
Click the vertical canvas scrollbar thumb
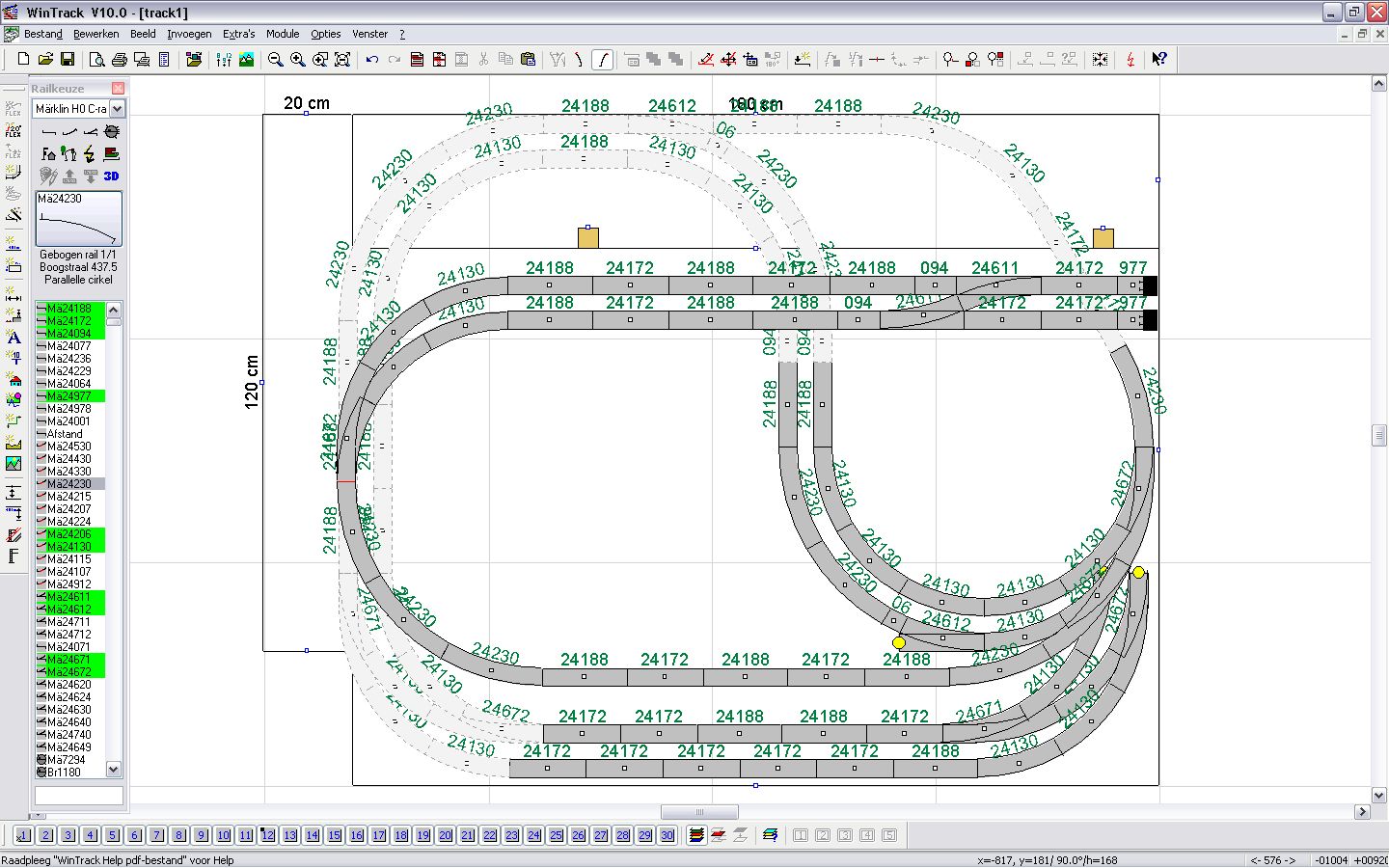coord(1379,436)
